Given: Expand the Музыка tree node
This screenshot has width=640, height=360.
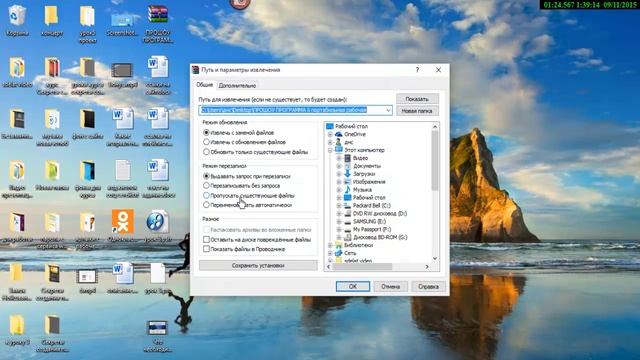Looking at the screenshot, I should (x=339, y=190).
